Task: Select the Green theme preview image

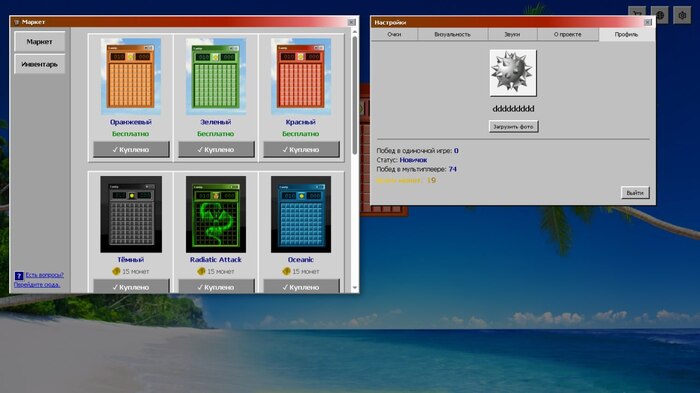Action: coord(216,76)
